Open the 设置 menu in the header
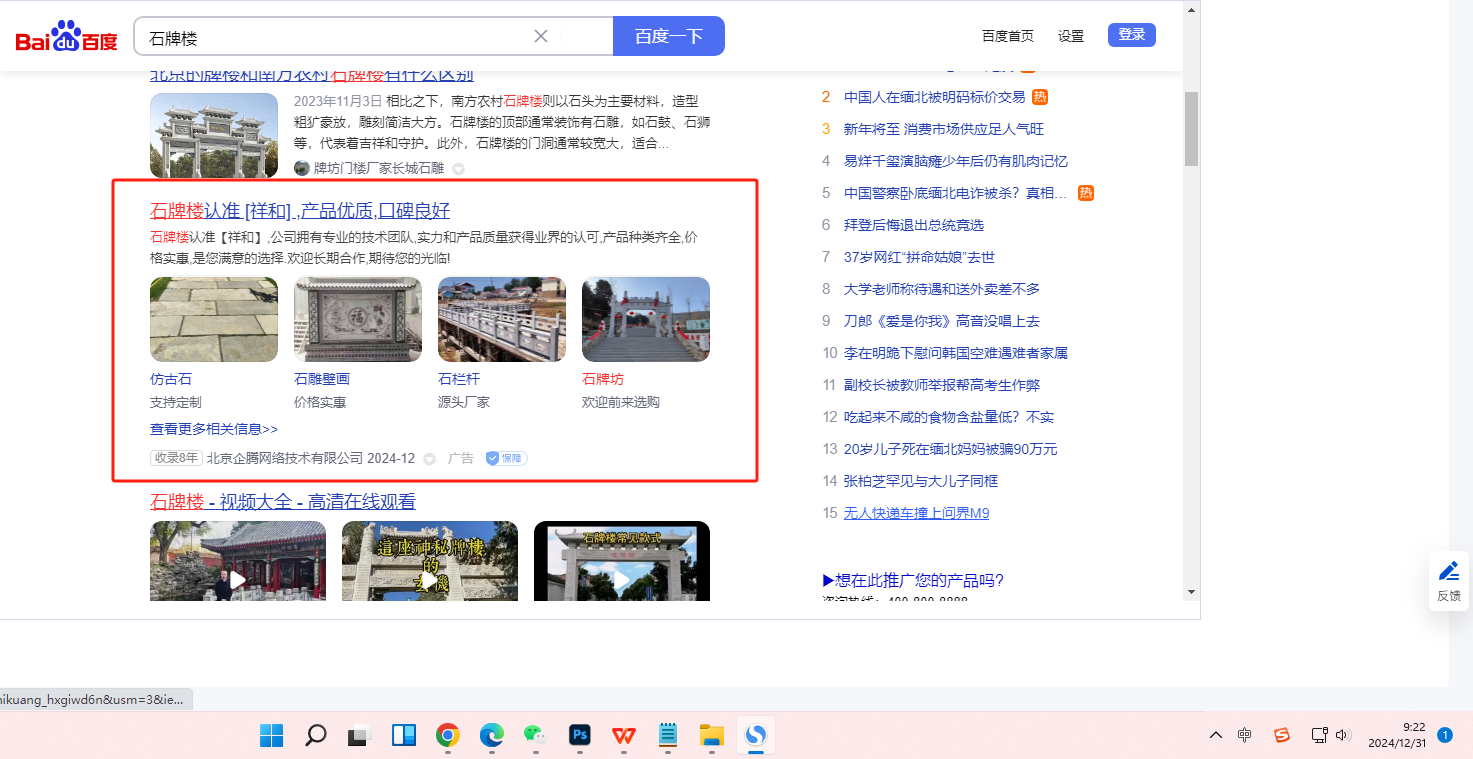 [x=1071, y=36]
